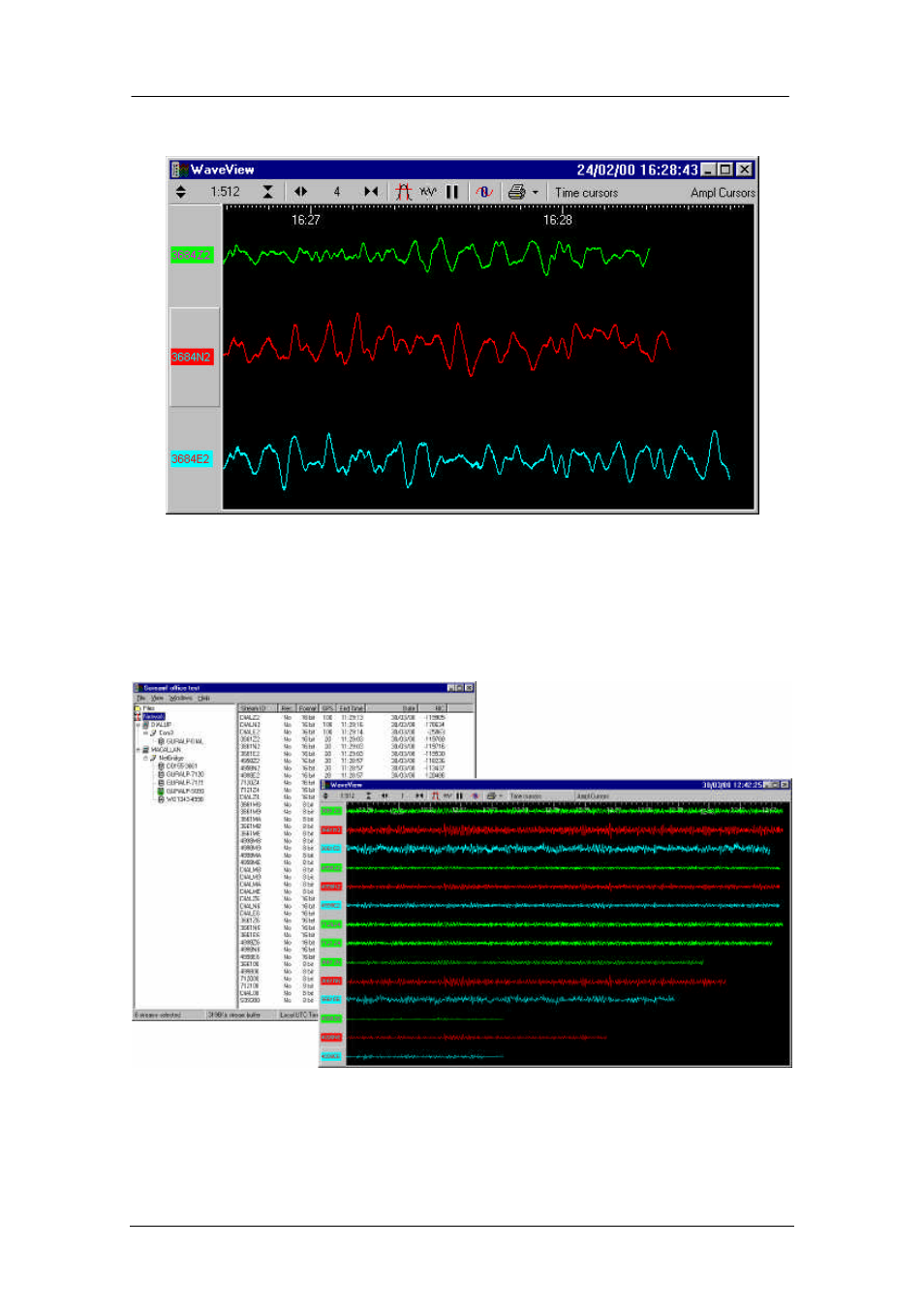This screenshot has height=1309, width=924.
Task: Minimize the top WaveView window
Action: pos(709,170)
